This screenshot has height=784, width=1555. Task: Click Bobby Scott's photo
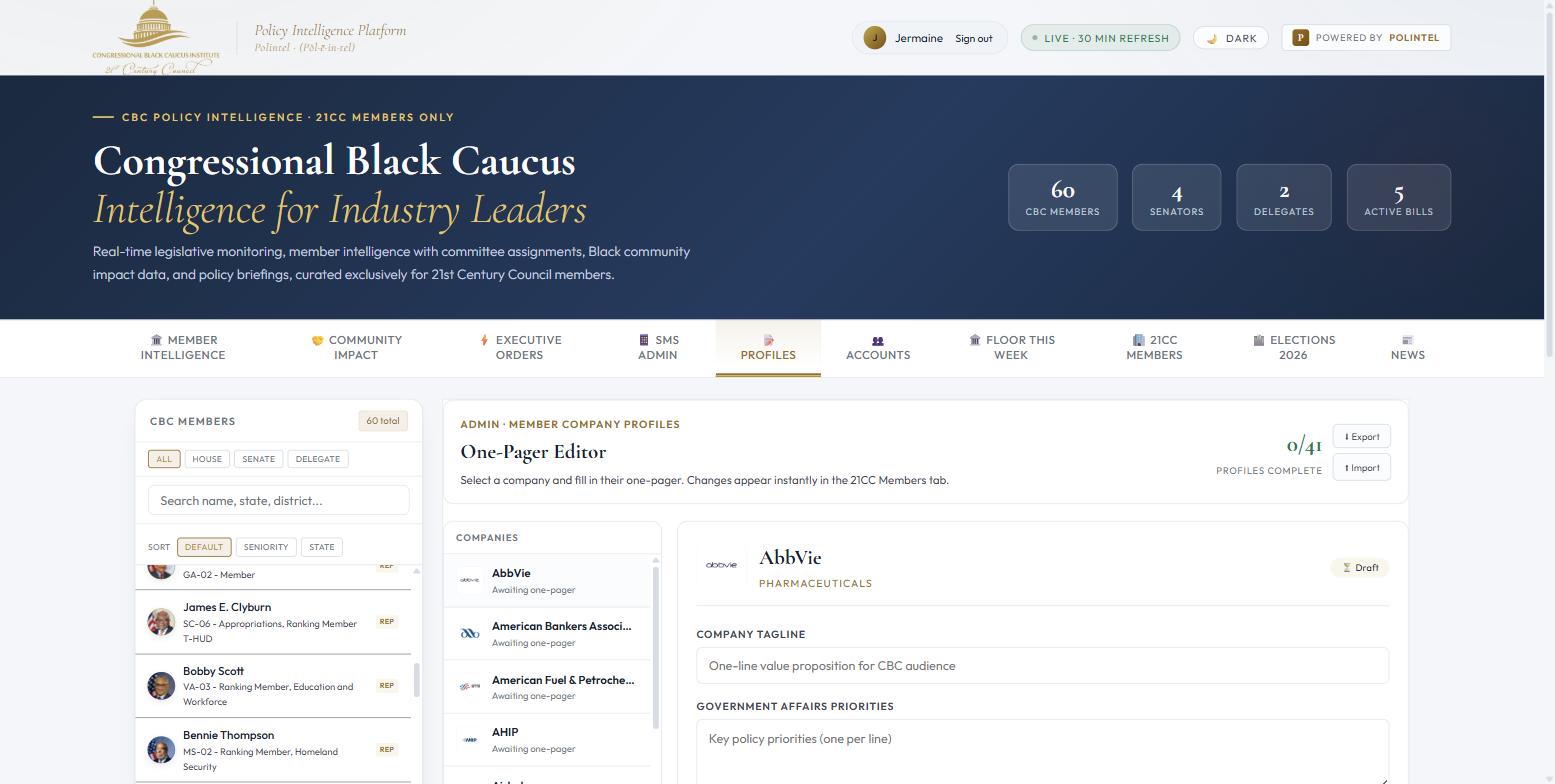click(x=161, y=686)
